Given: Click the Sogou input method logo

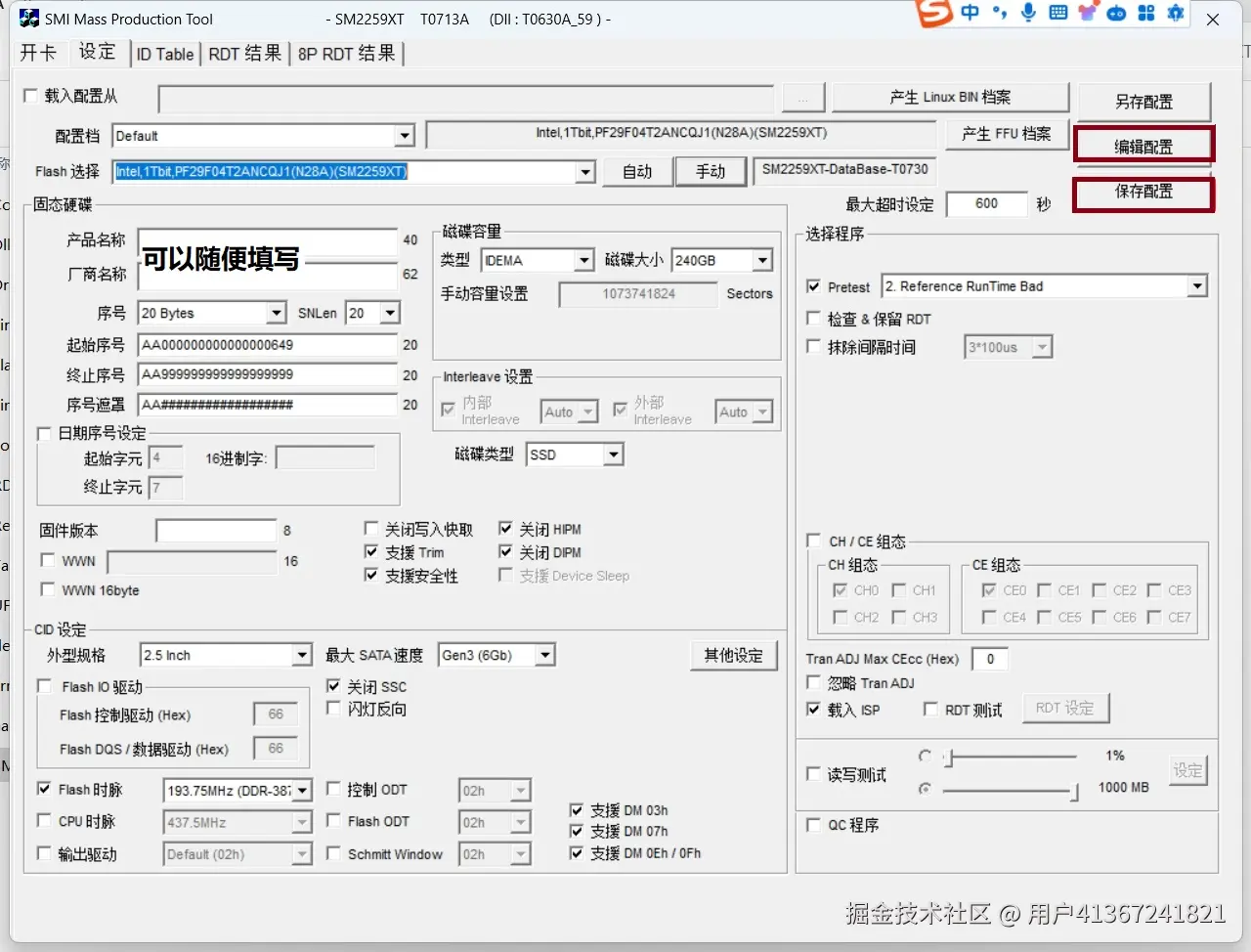Looking at the screenshot, I should [934, 13].
